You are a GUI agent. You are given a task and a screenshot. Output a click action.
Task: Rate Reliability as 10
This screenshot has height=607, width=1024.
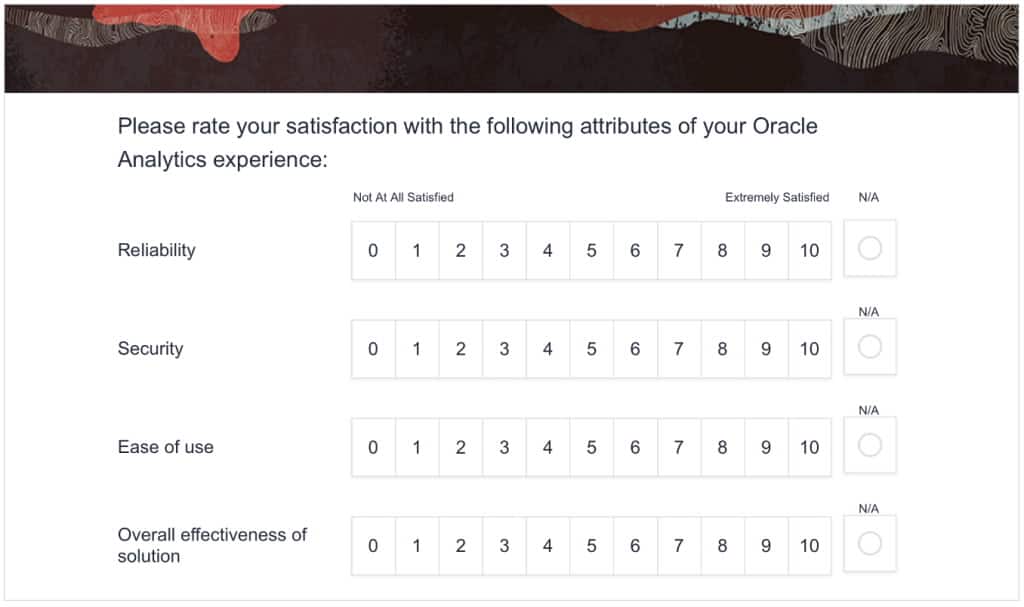[x=809, y=250]
